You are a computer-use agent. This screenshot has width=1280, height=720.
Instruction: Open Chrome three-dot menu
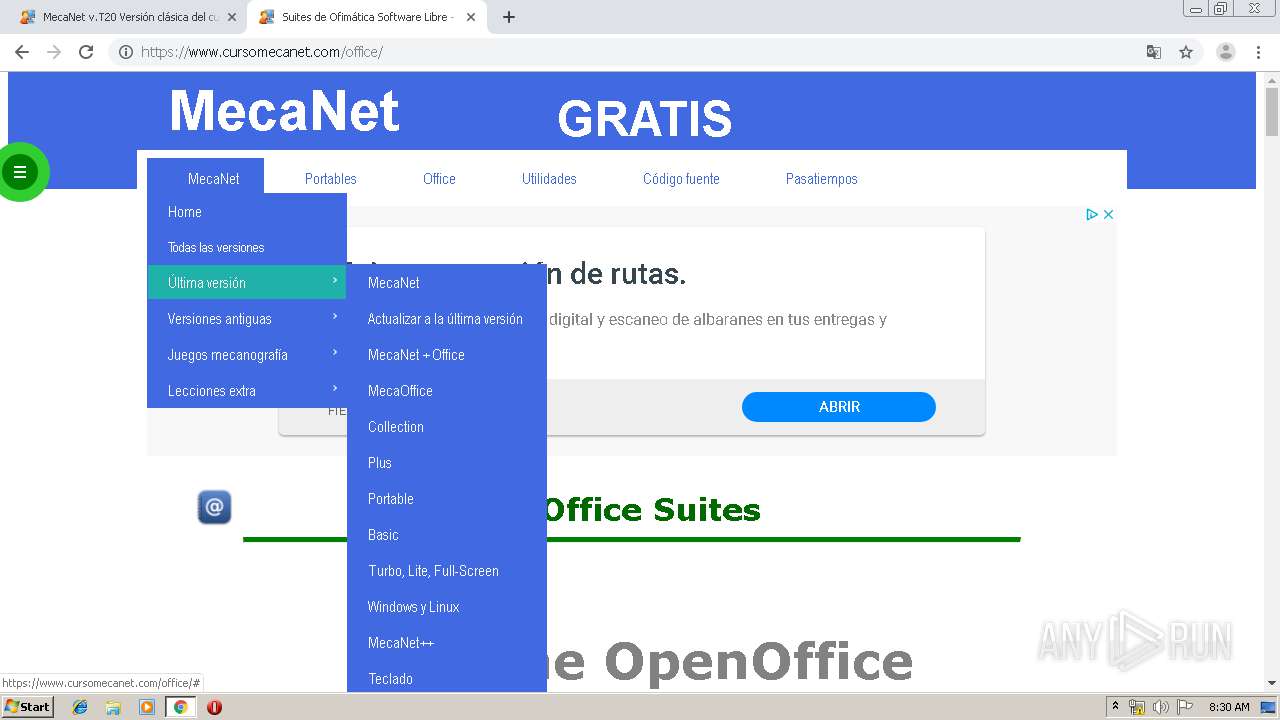coord(1258,52)
